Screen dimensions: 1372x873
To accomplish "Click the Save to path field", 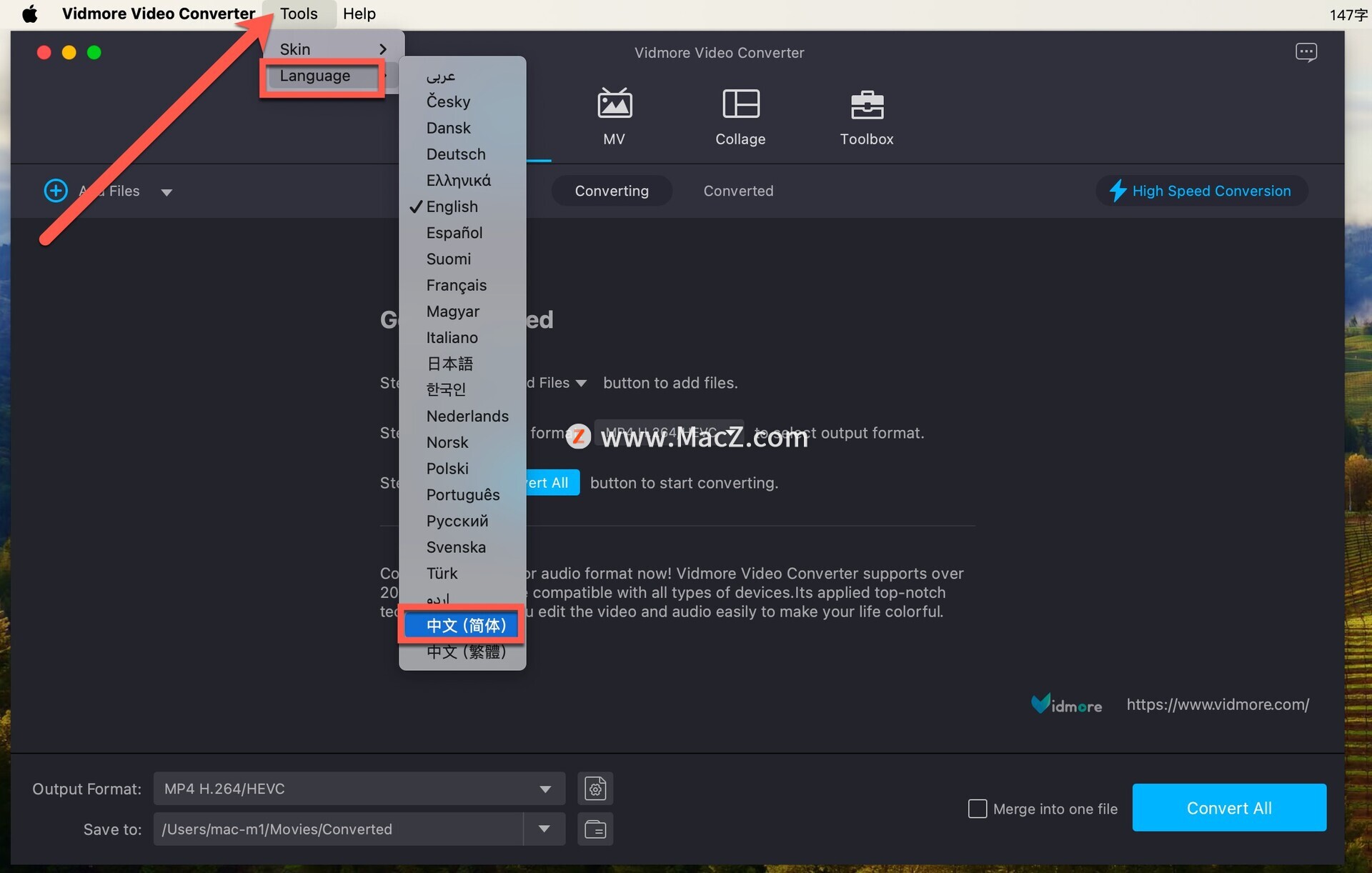I will click(x=338, y=829).
